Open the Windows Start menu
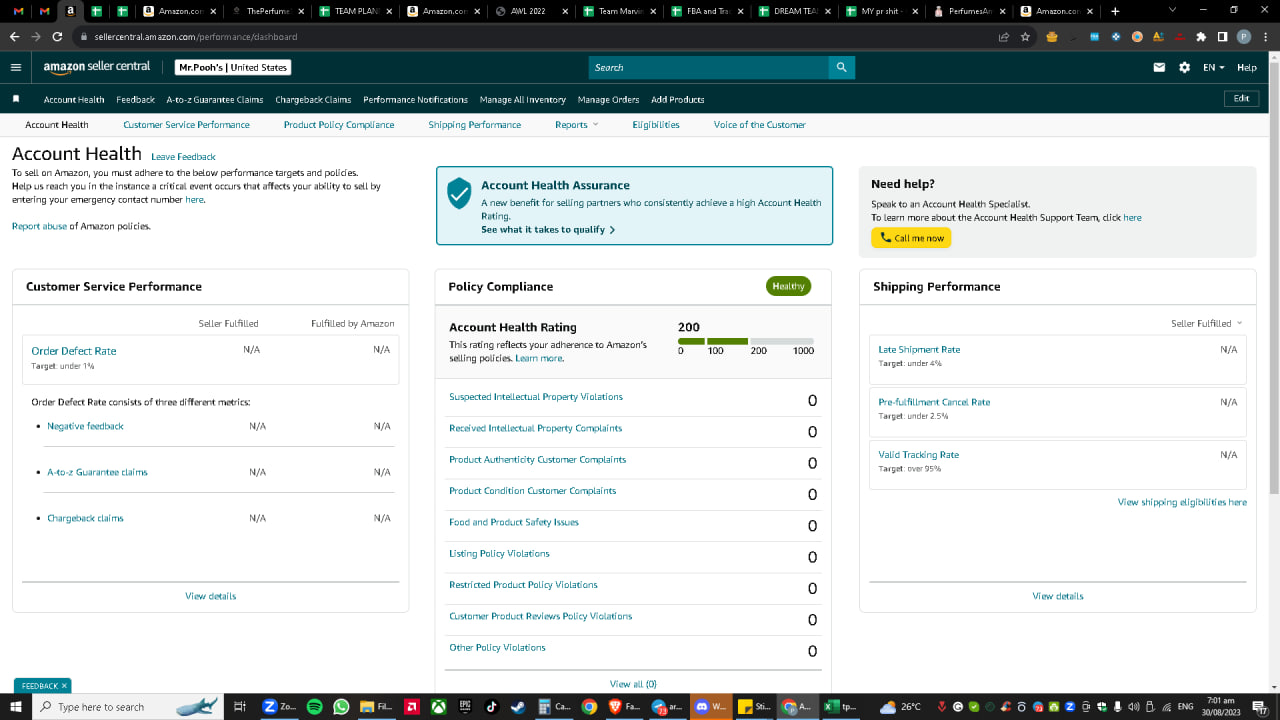This screenshot has width=1280, height=720. pos(15,706)
